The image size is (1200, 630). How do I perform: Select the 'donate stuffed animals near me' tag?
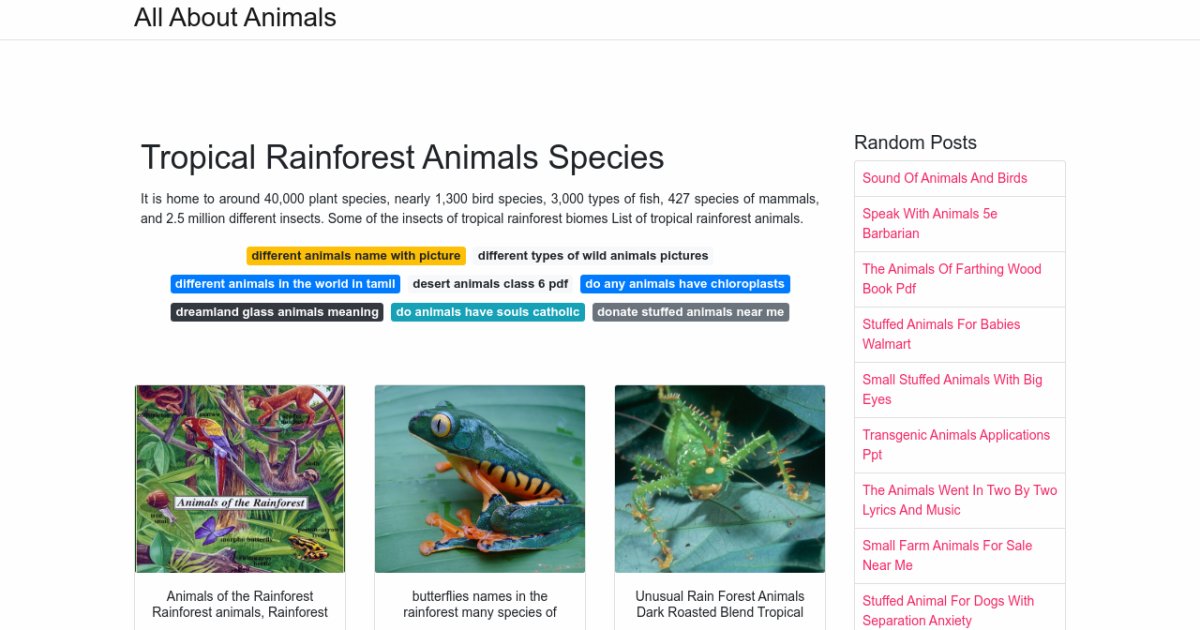690,312
